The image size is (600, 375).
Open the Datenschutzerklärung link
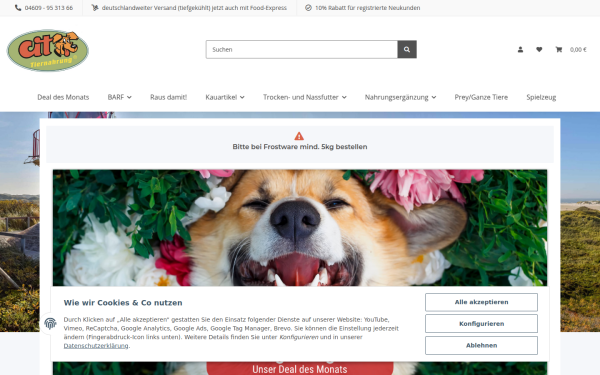96,346
